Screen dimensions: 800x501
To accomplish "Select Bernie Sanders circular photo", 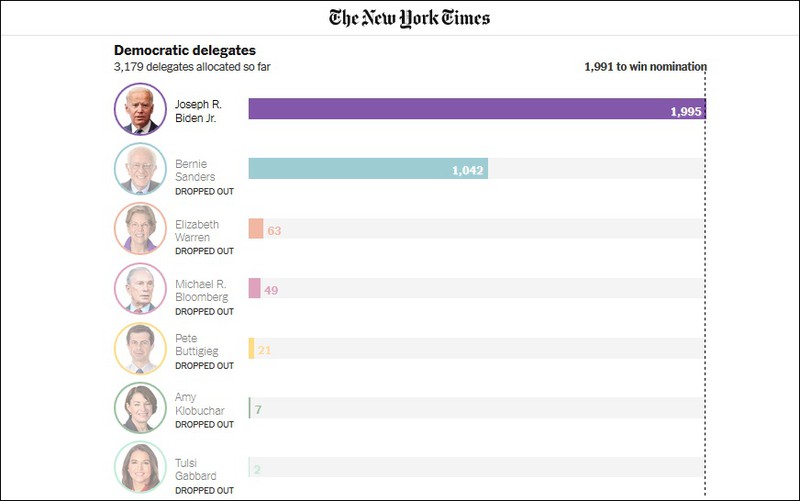I will 140,169.
